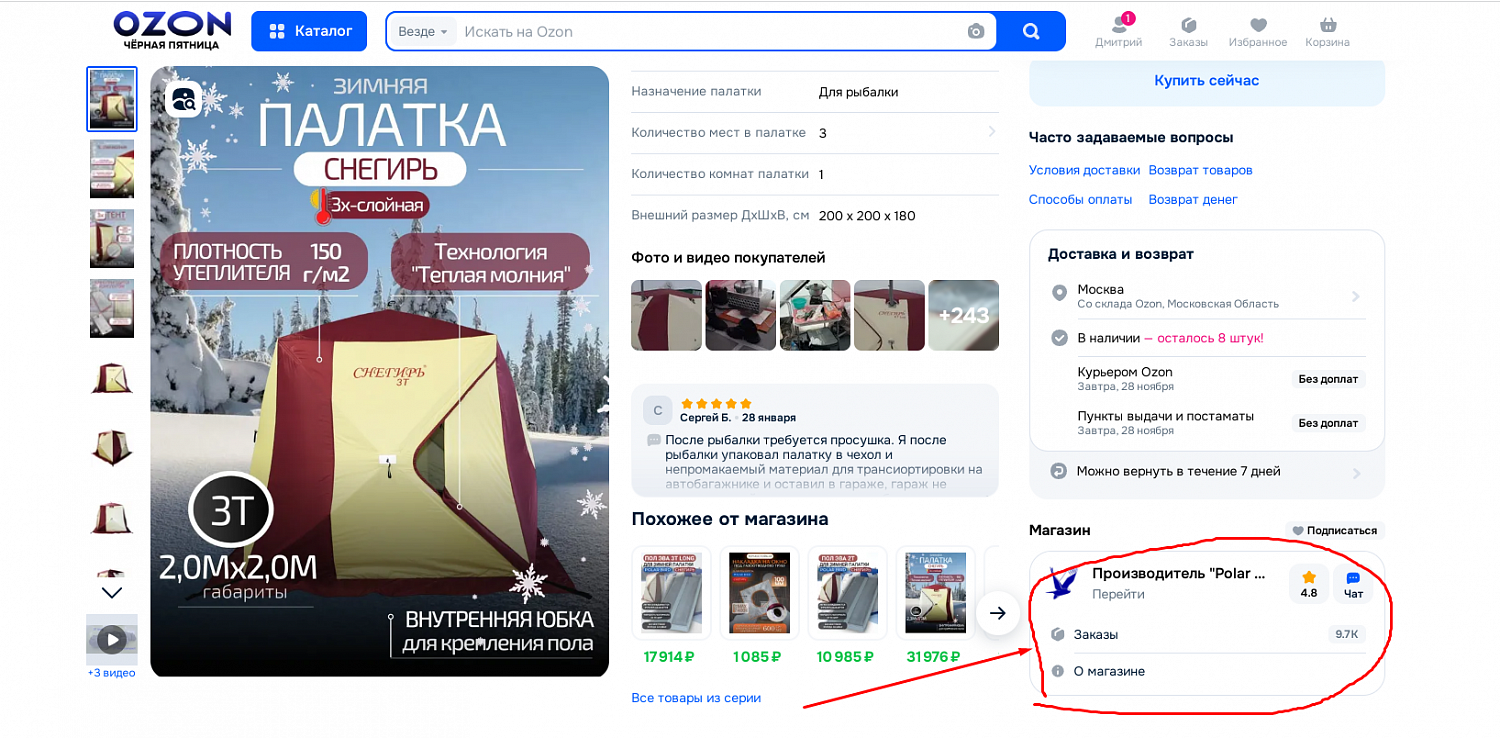Open Все товары из серии link
The height and width of the screenshot is (738, 1500).
click(696, 698)
